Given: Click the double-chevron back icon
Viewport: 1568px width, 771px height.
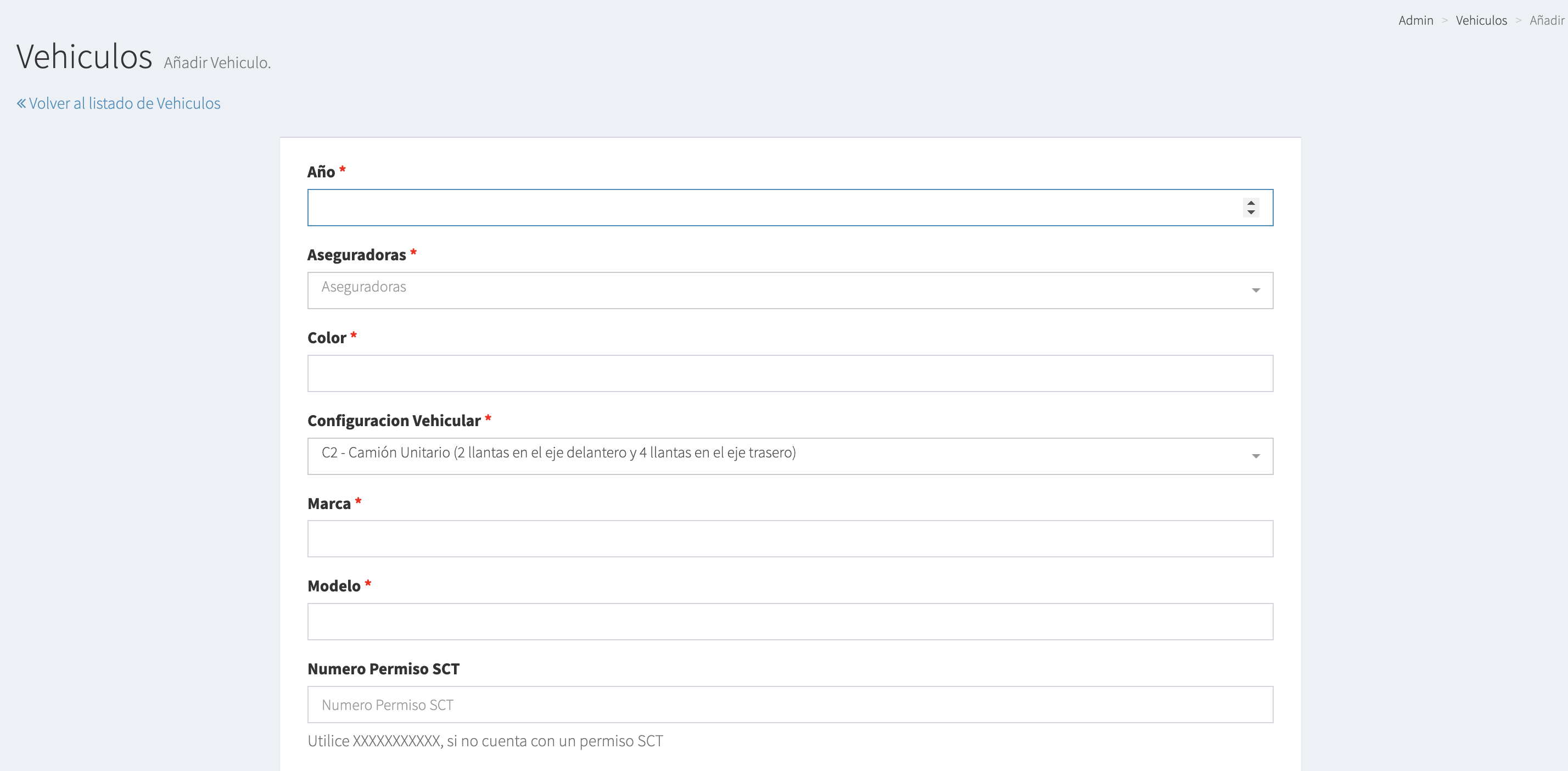Looking at the screenshot, I should pyautogui.click(x=21, y=104).
